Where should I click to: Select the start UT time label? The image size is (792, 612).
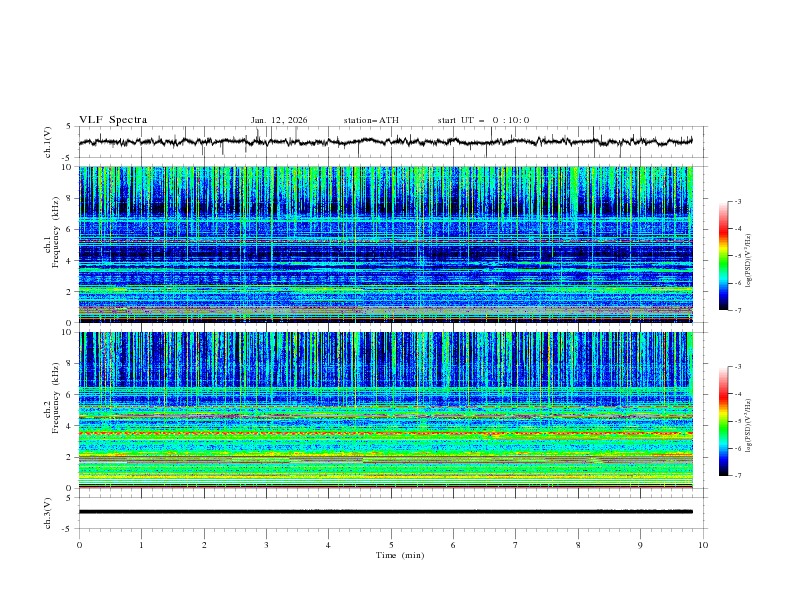tap(483, 120)
